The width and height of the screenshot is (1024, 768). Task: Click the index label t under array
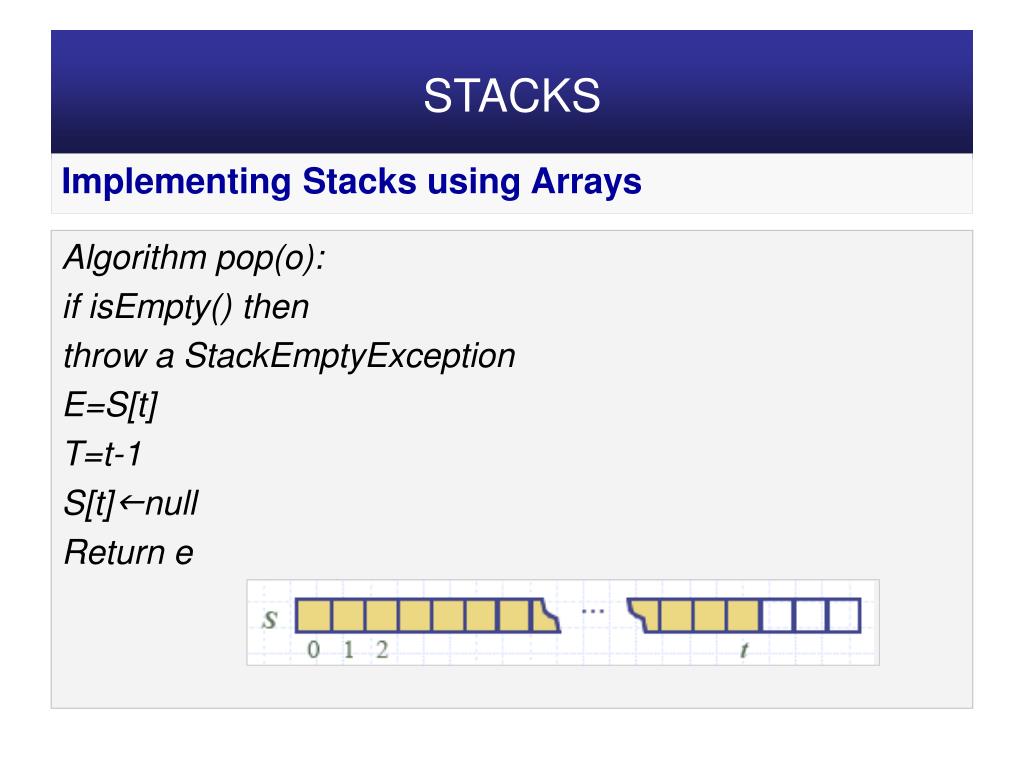(x=744, y=650)
